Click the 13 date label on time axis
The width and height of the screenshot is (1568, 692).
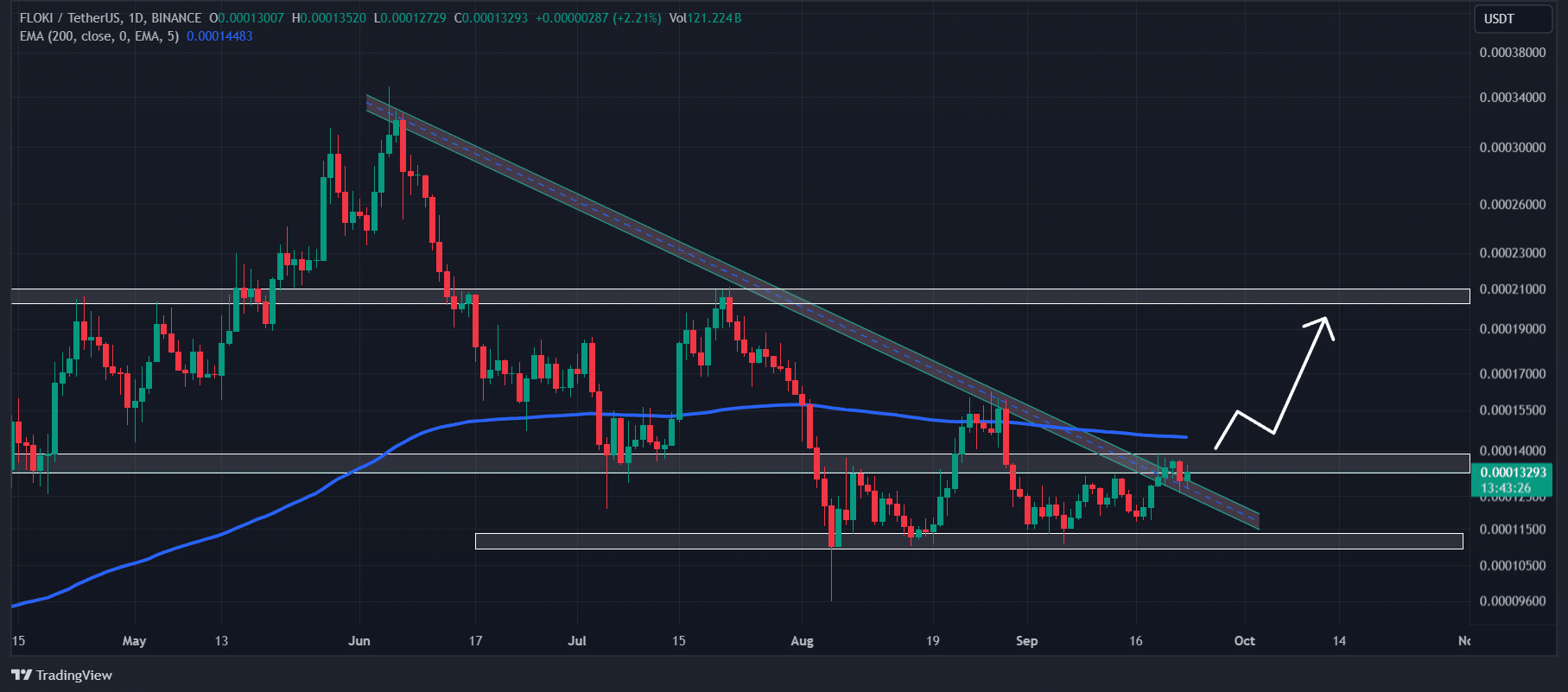222,641
